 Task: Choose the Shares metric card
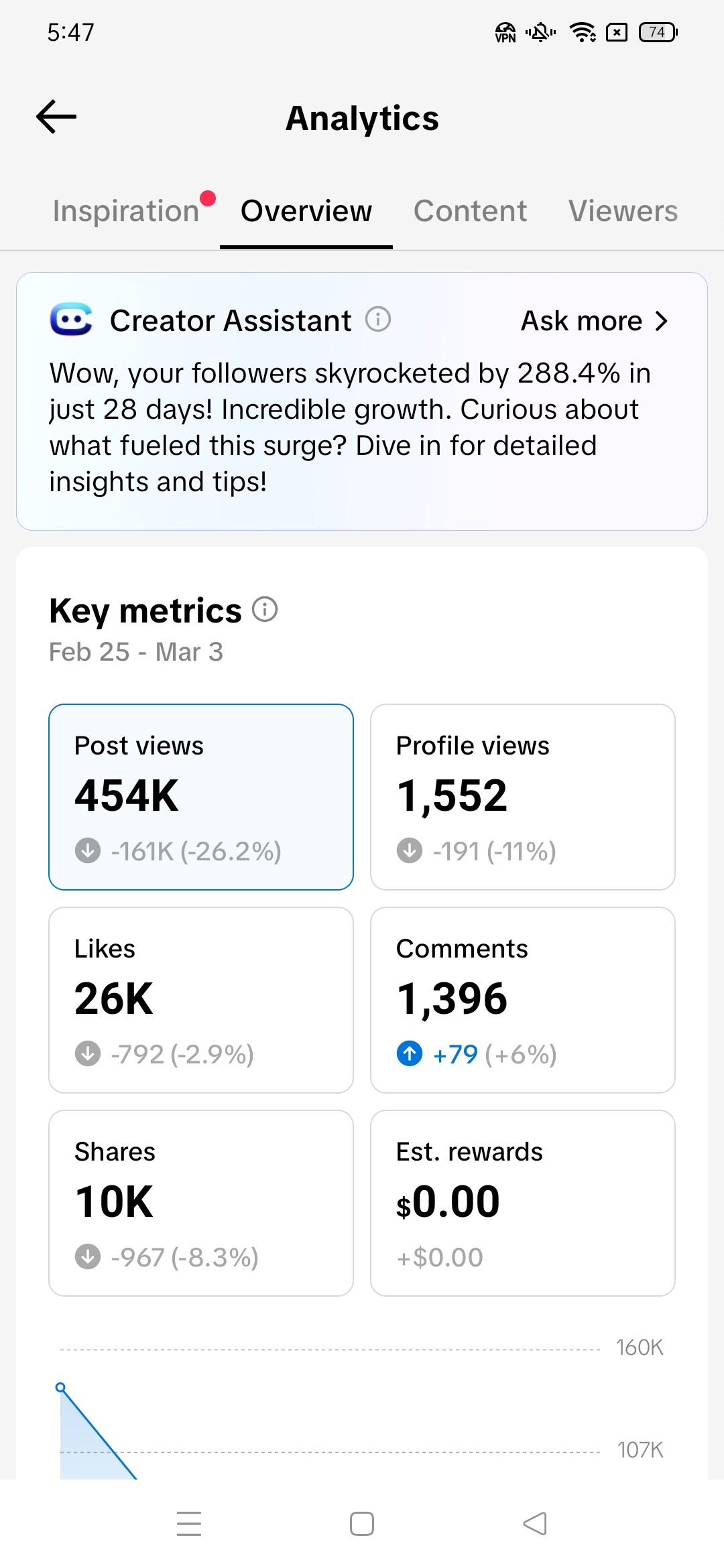[201, 1203]
